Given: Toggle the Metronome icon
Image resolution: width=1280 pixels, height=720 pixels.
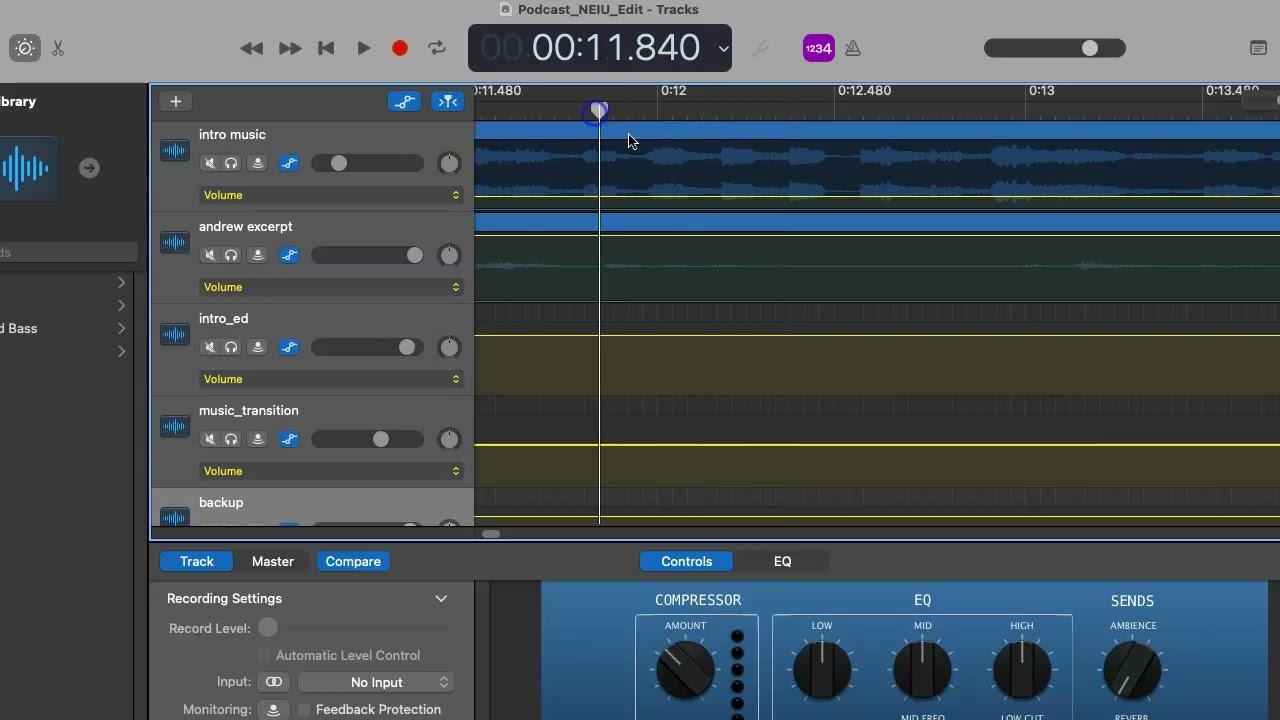Looking at the screenshot, I should click(853, 48).
